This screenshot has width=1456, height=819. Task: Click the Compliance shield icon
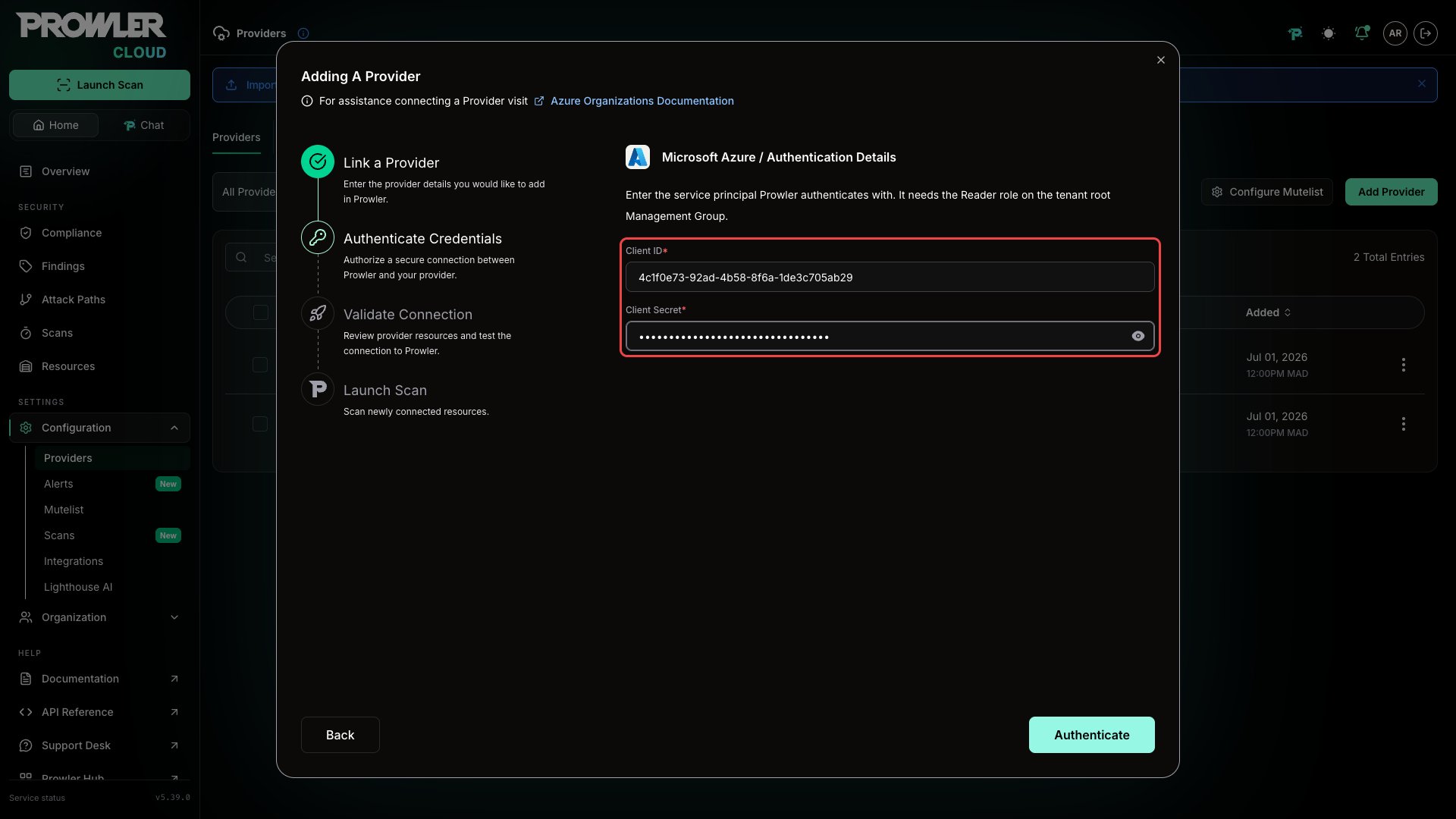[x=26, y=233]
